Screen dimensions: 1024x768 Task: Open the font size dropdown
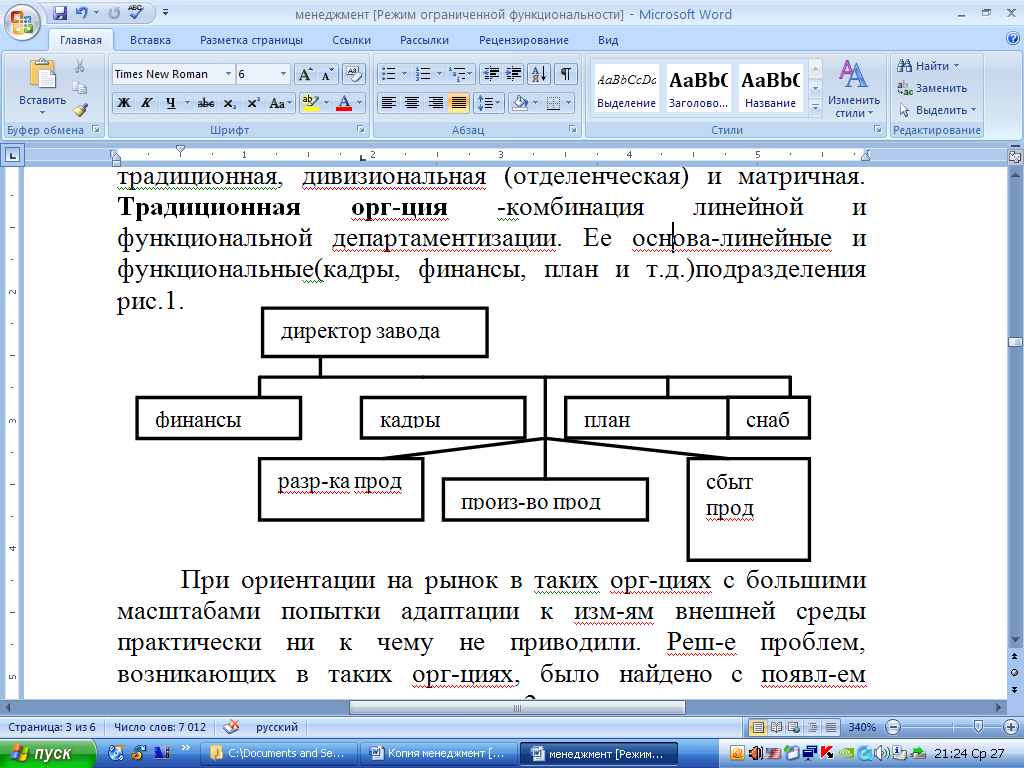tap(283, 74)
